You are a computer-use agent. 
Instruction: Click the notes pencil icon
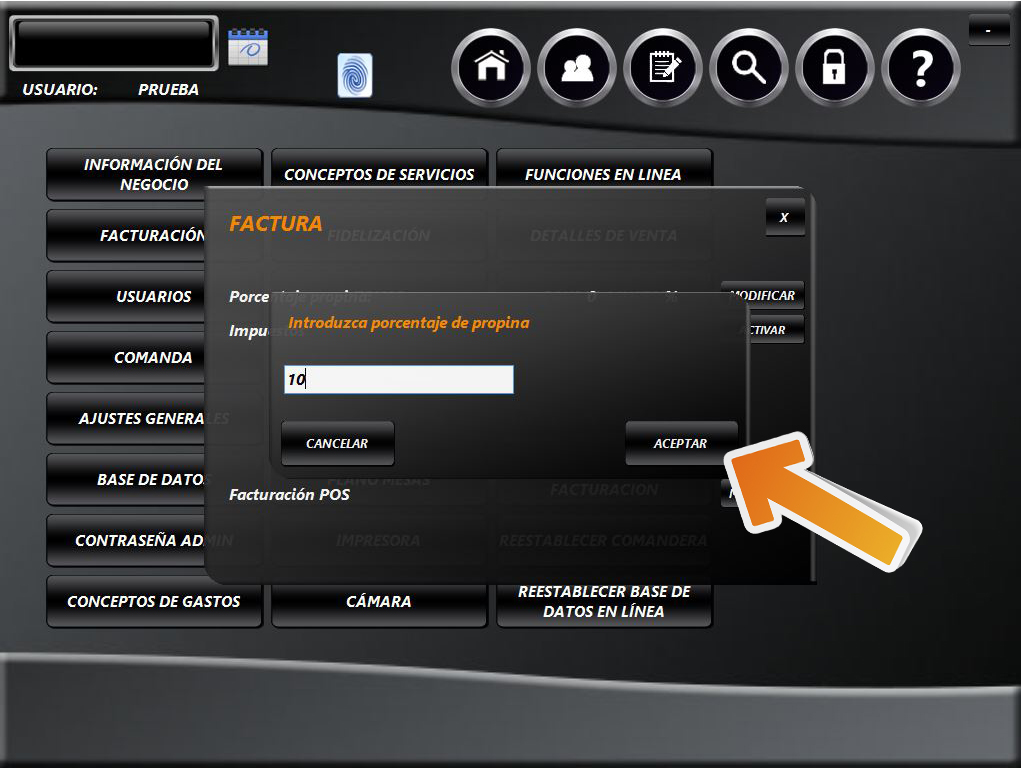pyautogui.click(x=663, y=68)
